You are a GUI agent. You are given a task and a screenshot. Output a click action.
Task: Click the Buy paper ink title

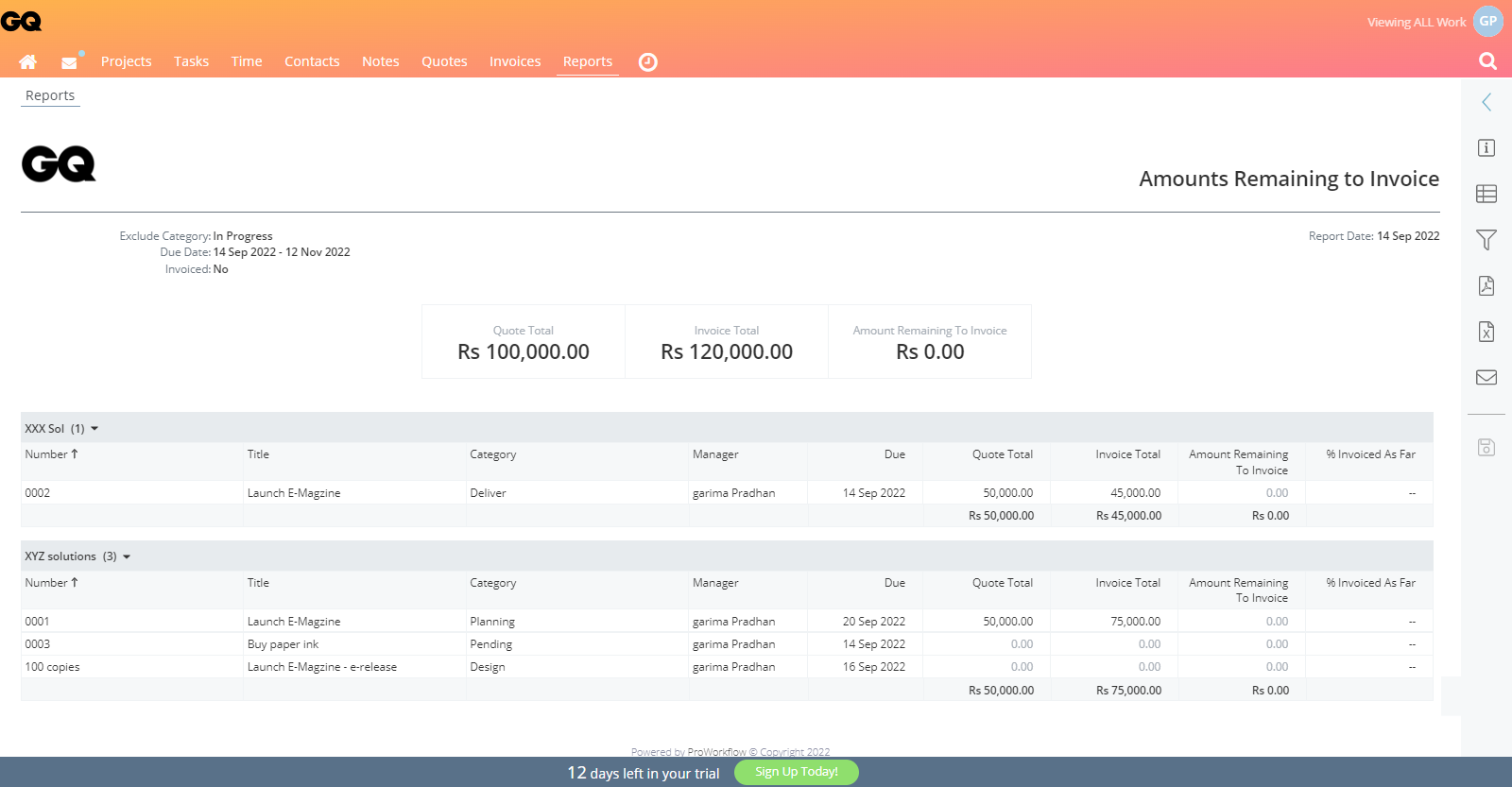click(x=283, y=644)
